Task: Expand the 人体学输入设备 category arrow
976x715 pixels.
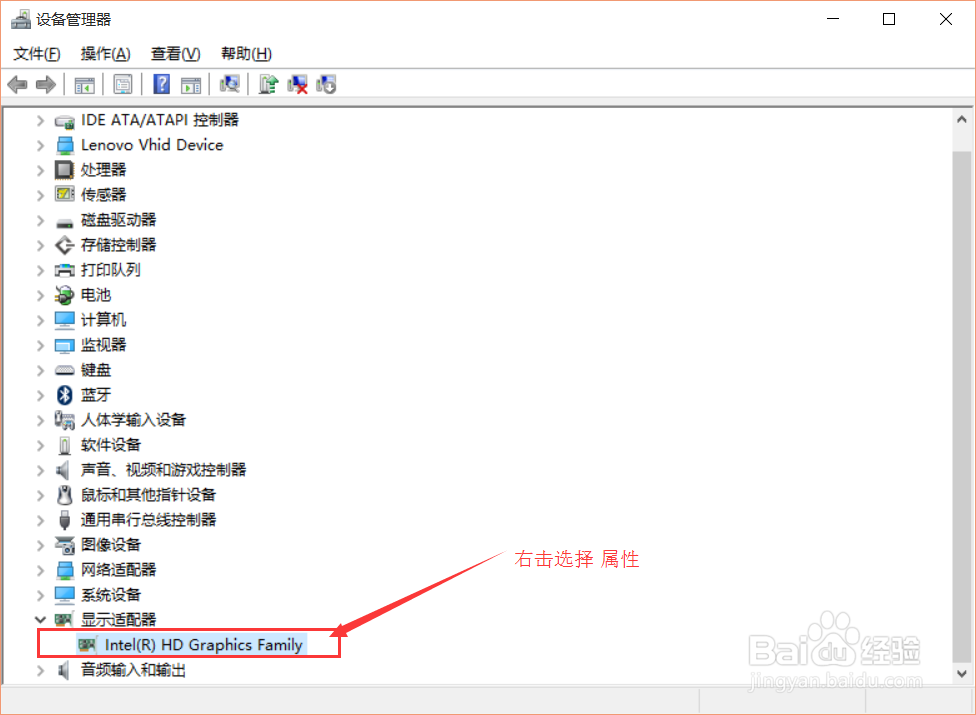Action: [40, 421]
